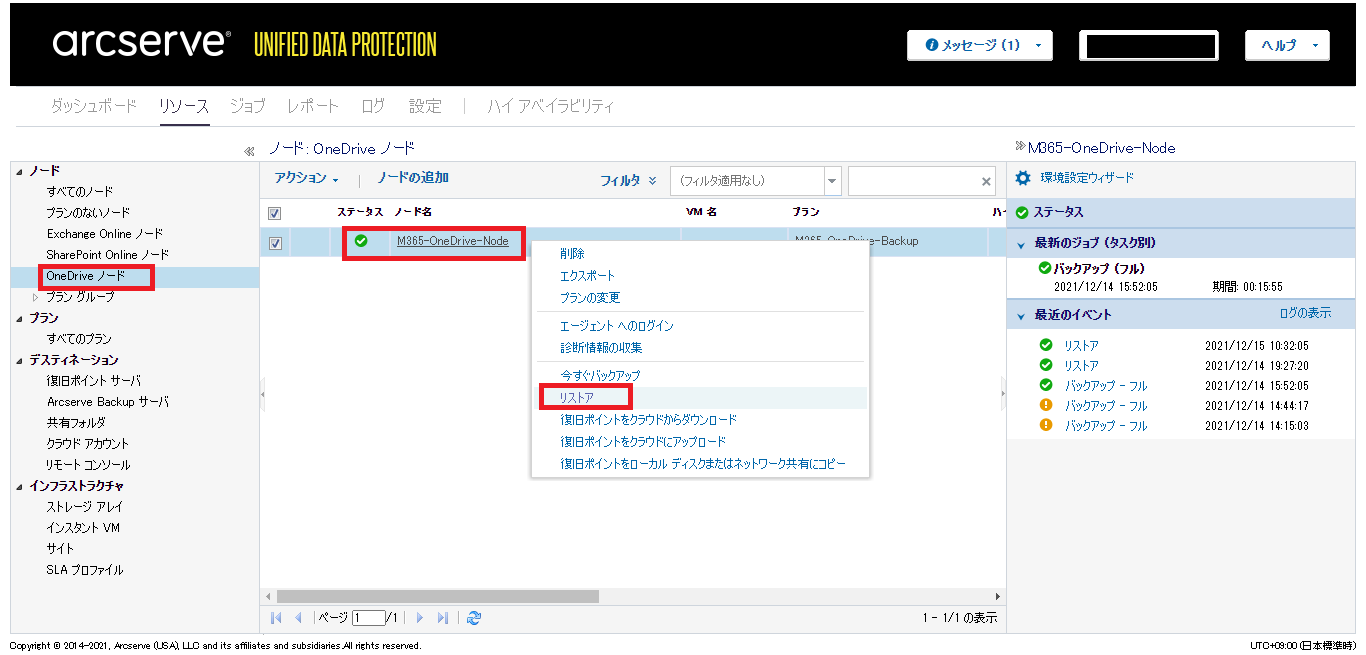
Task: Click success icon of event 2021/12/15 10:32:05
Action: tap(1046, 345)
